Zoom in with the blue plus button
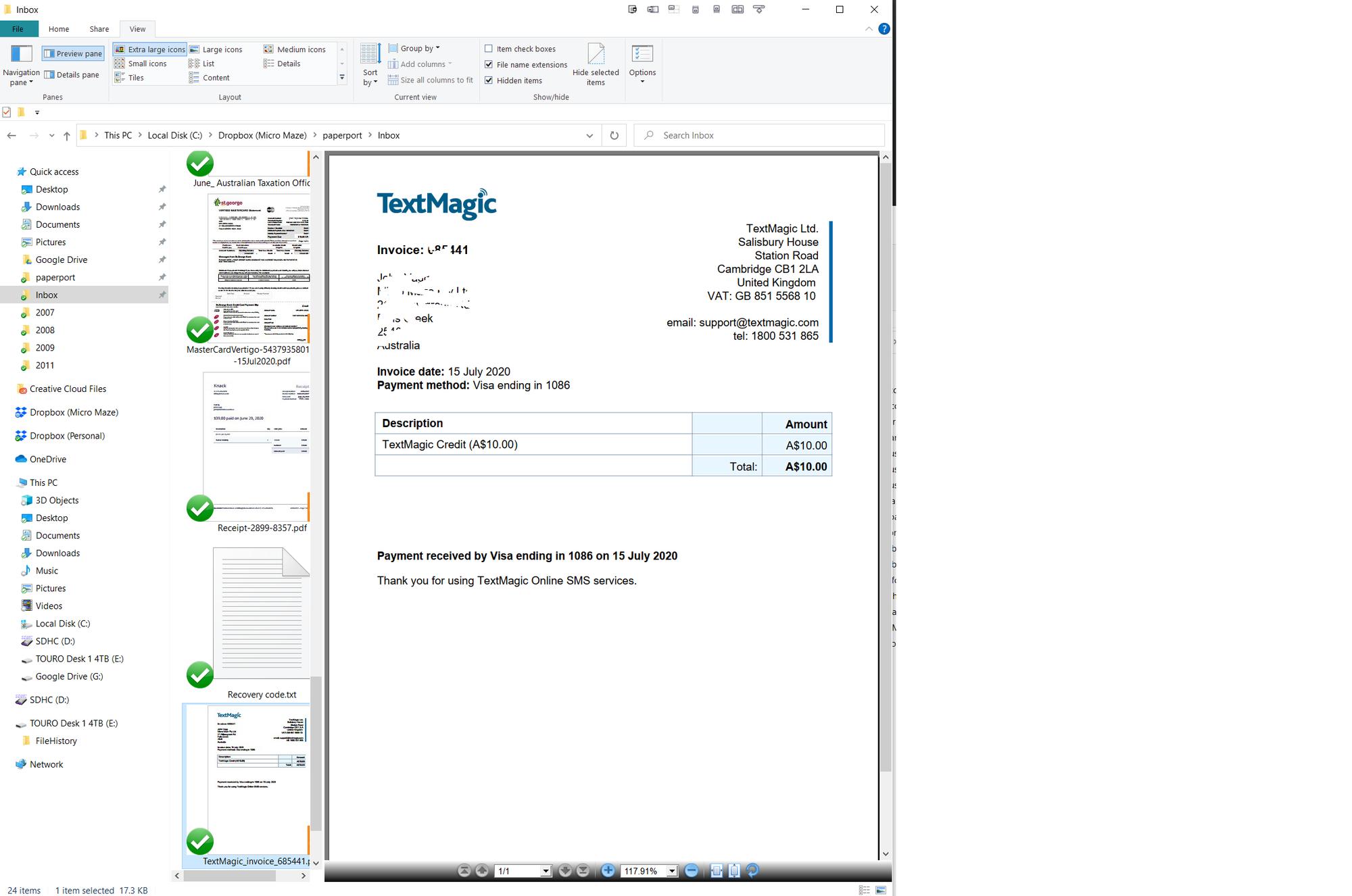Viewport: 1352px width, 896px height. (x=608, y=870)
